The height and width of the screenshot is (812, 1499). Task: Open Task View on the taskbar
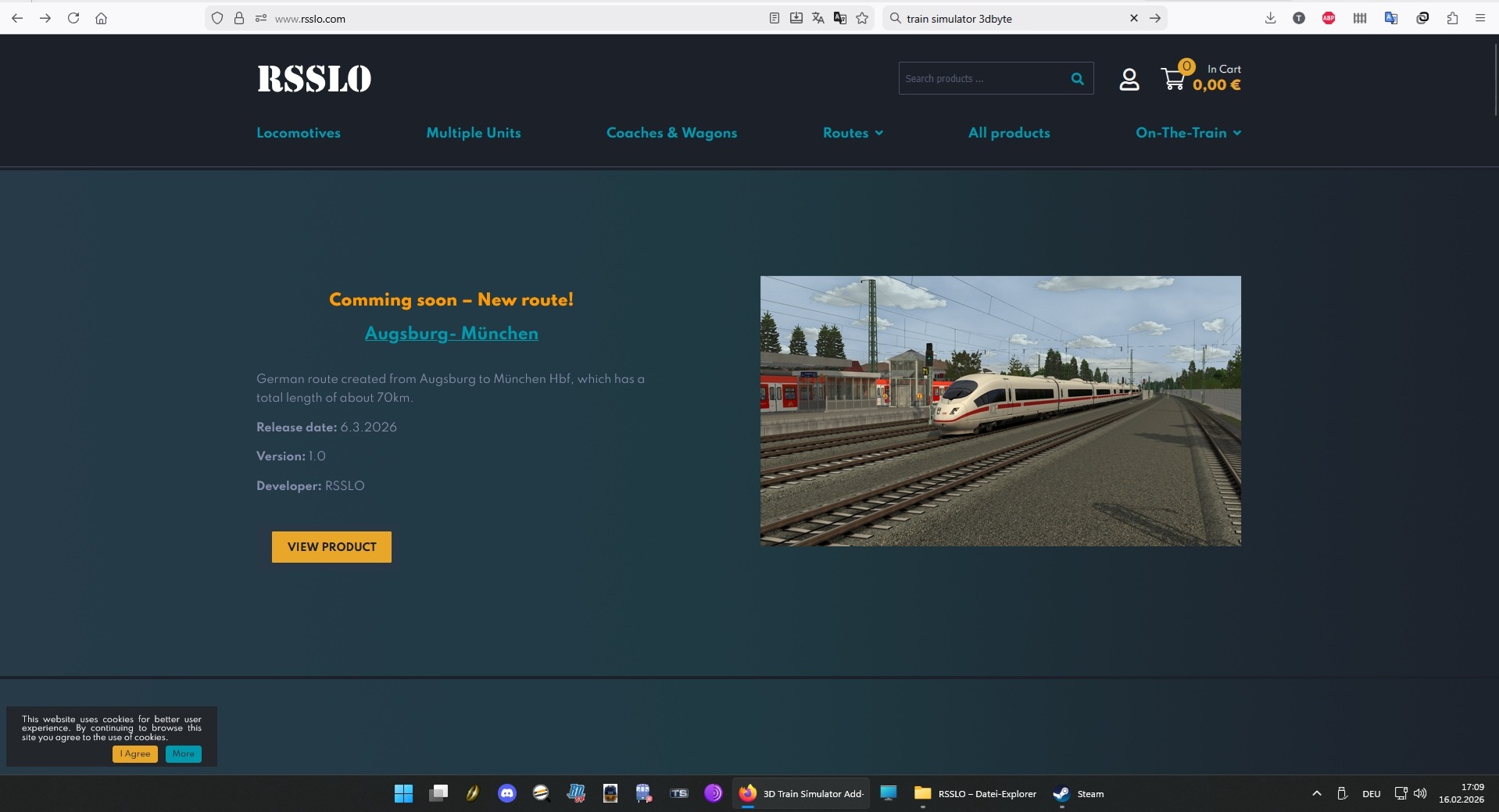(x=438, y=793)
